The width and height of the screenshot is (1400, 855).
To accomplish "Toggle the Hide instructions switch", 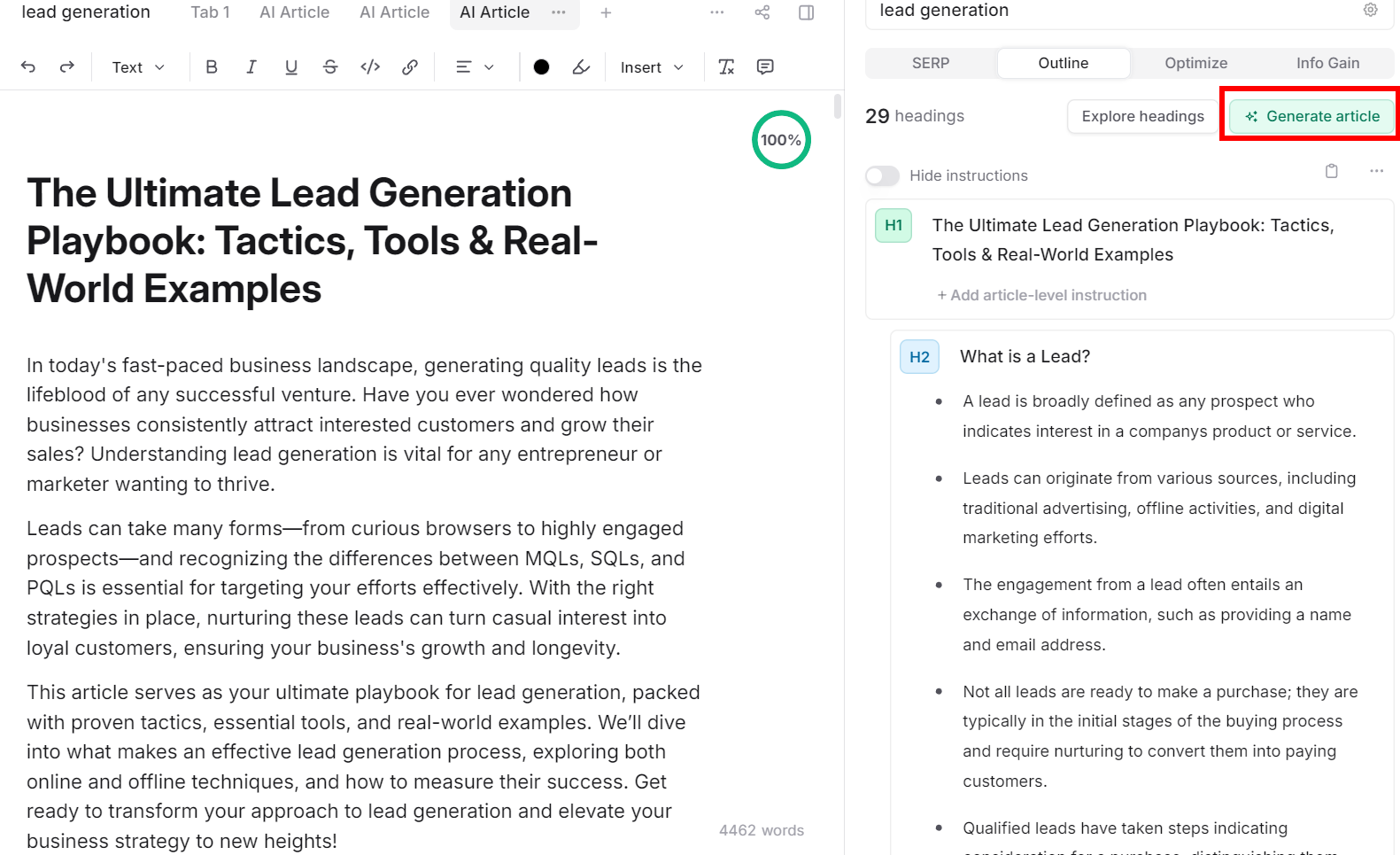I will (883, 175).
